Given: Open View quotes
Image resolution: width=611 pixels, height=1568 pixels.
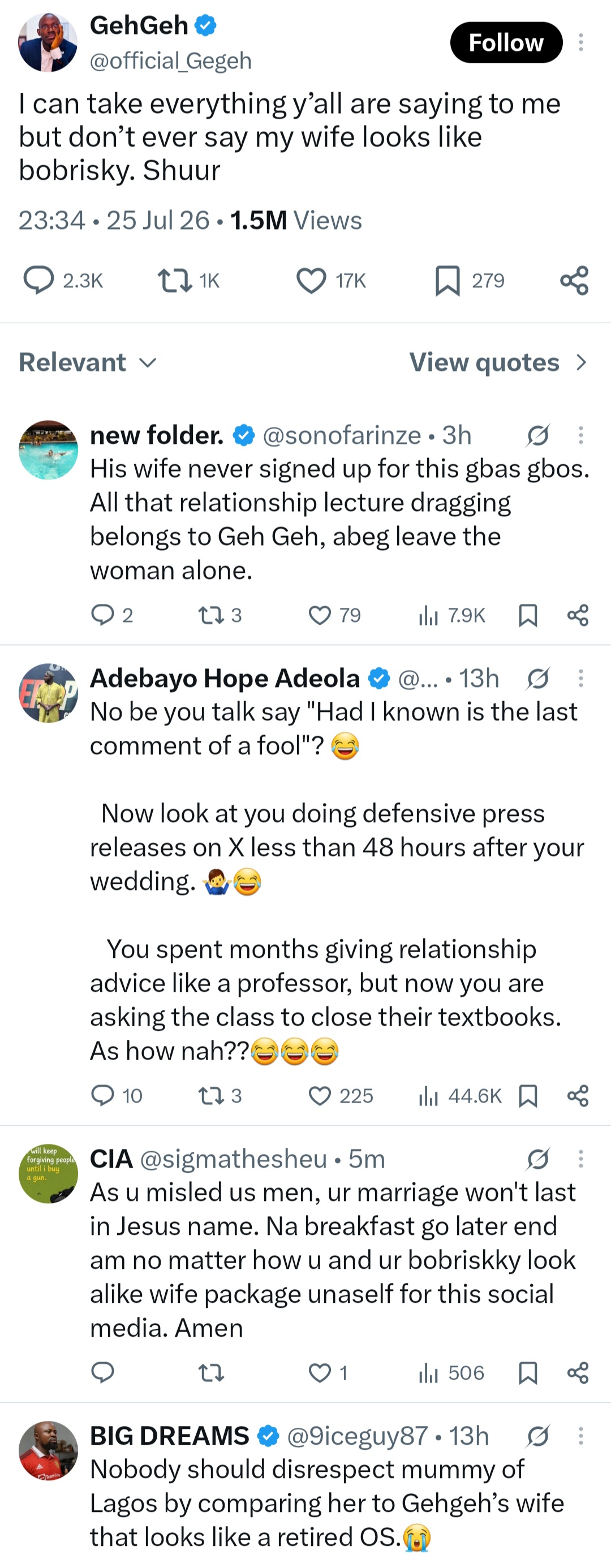Looking at the screenshot, I should click(498, 362).
